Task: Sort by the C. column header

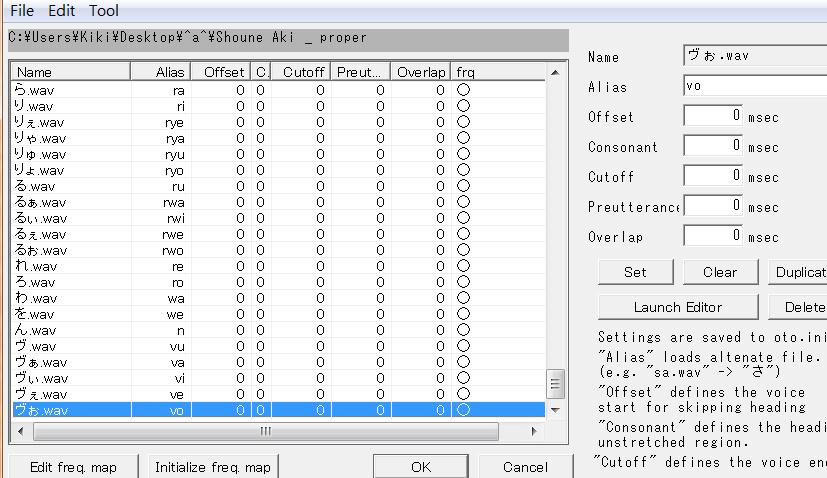Action: coord(262,72)
